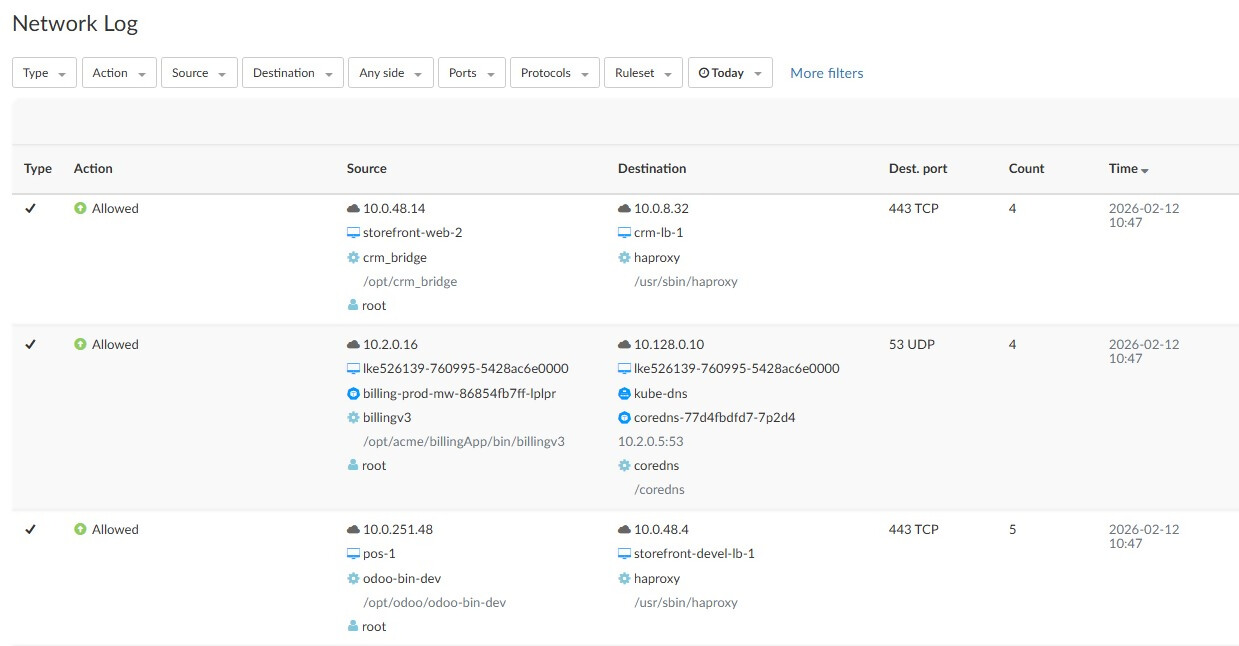Click the kube-dns service icon
This screenshot has height=646, width=1239.
pos(625,393)
